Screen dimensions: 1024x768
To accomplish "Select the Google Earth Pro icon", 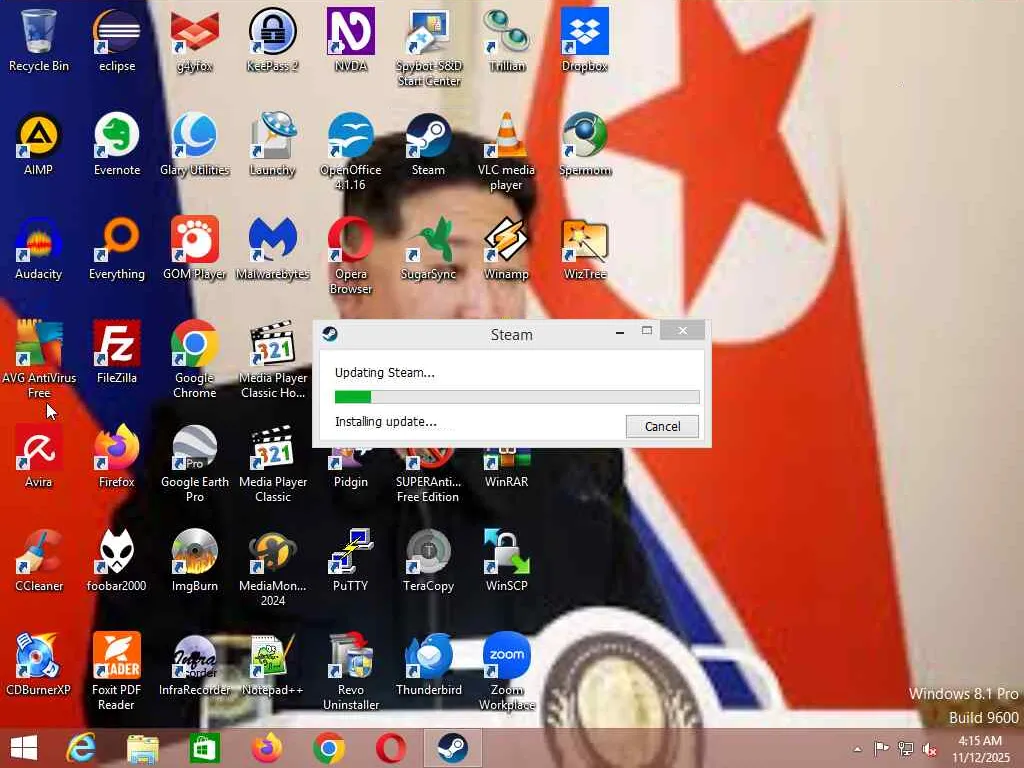I will (x=195, y=464).
